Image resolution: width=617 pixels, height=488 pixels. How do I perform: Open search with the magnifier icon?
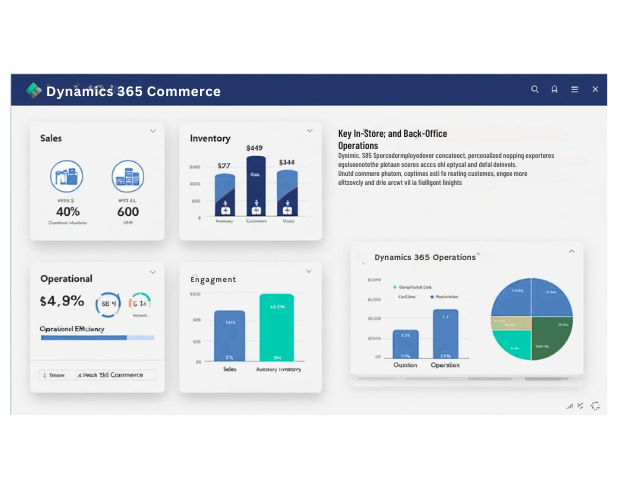coord(535,89)
